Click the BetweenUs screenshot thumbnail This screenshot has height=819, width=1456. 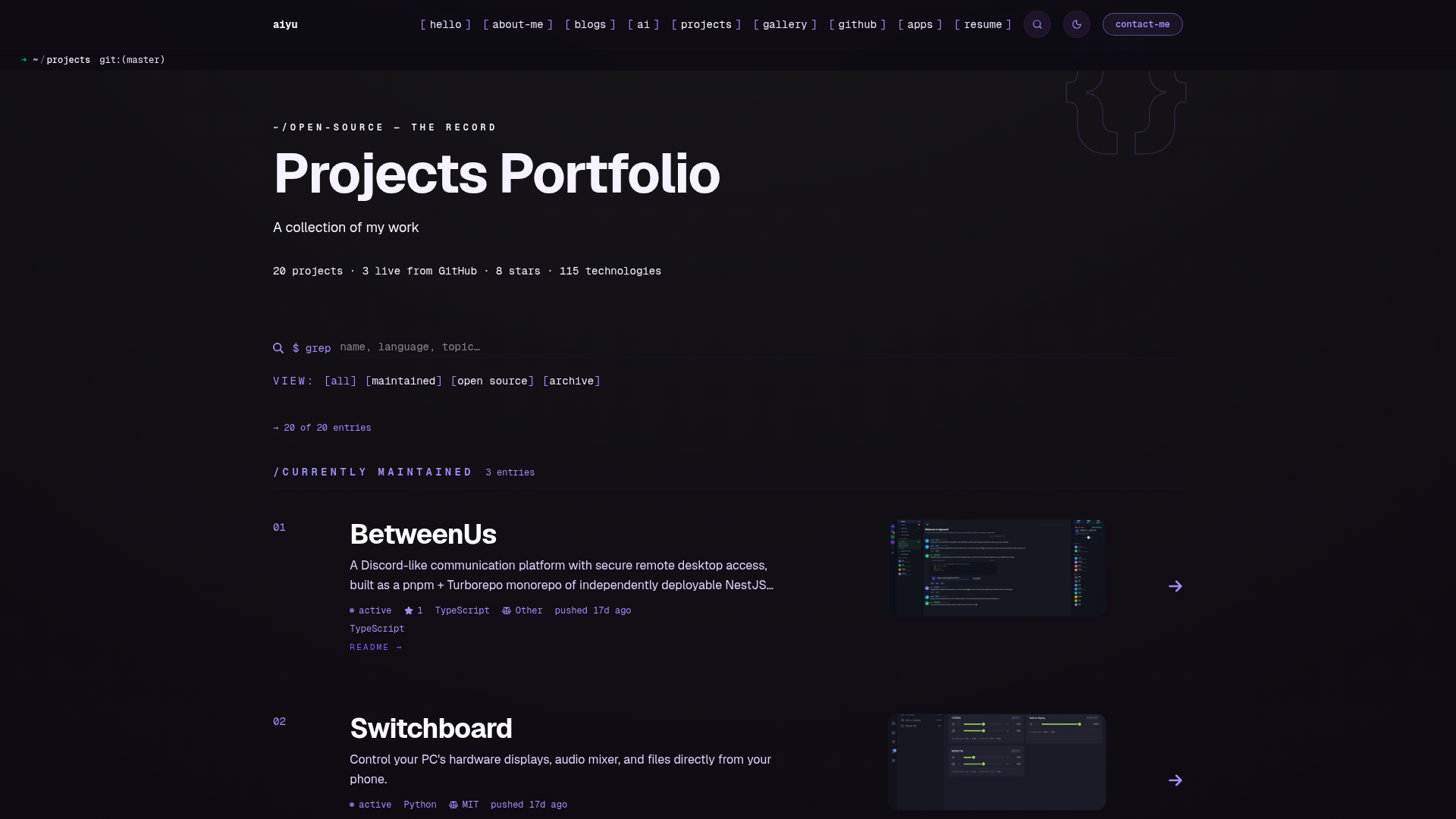click(997, 567)
